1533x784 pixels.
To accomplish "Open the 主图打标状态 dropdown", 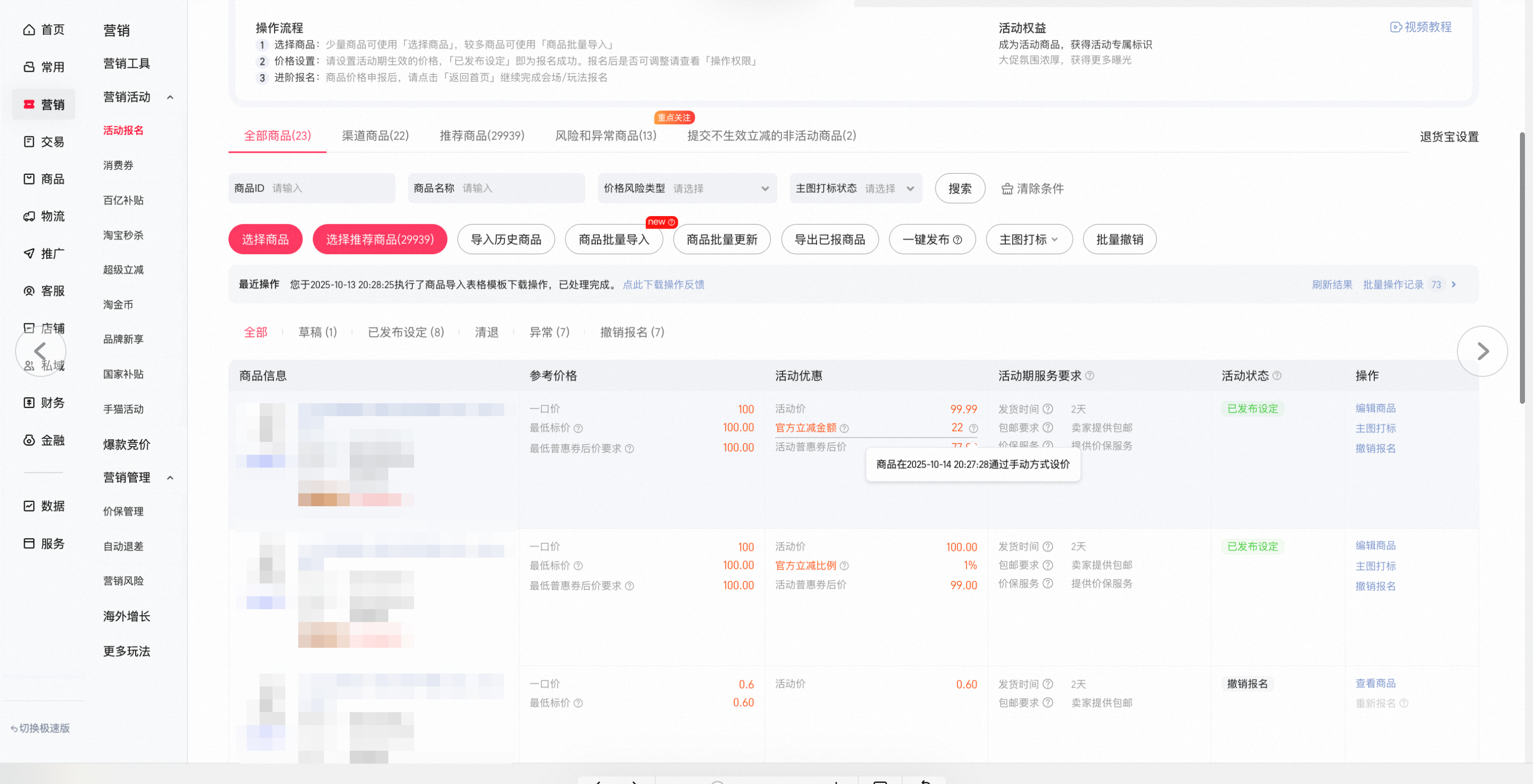I will coord(856,189).
